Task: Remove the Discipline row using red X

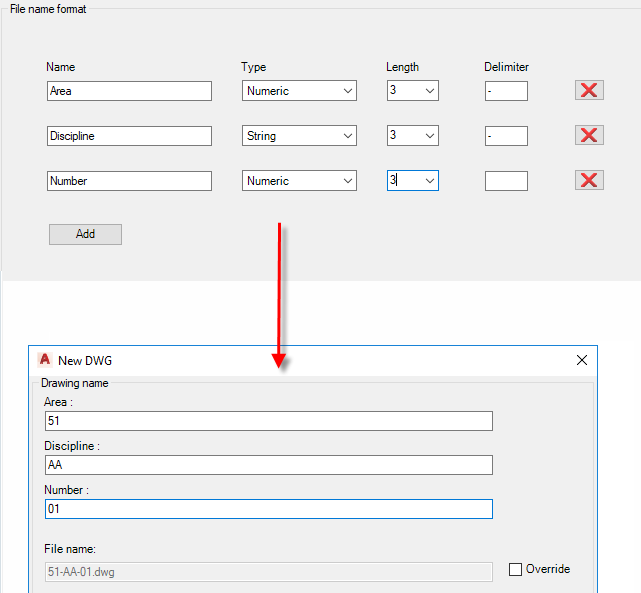Action: 589,136
